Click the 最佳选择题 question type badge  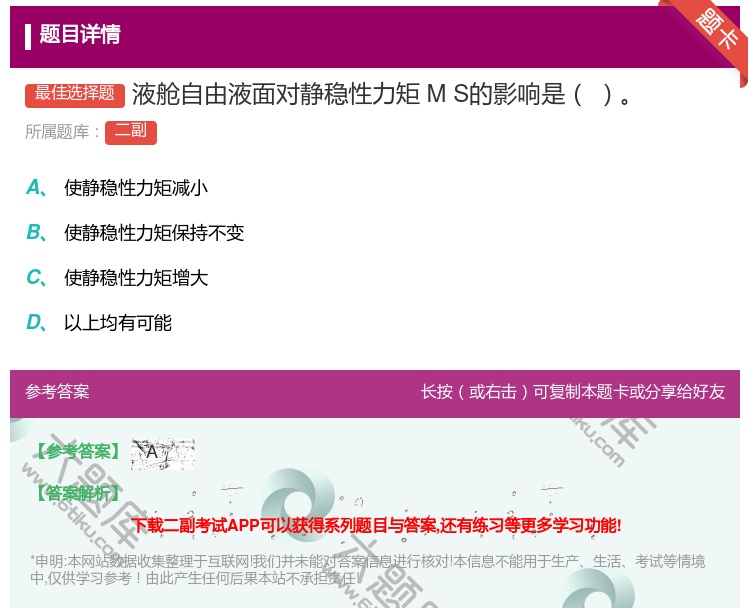click(75, 94)
